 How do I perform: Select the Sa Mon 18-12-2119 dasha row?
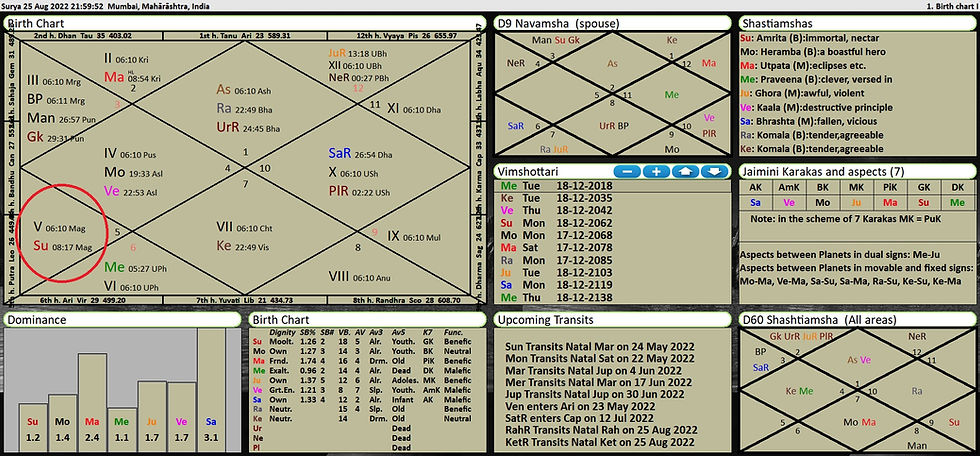pos(612,285)
